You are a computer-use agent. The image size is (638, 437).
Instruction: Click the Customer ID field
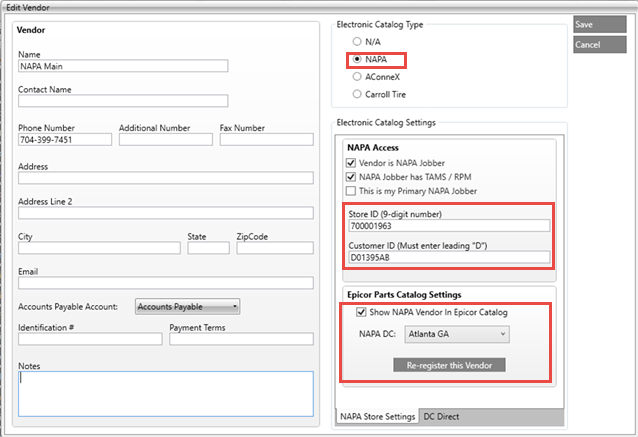pyautogui.click(x=449, y=257)
